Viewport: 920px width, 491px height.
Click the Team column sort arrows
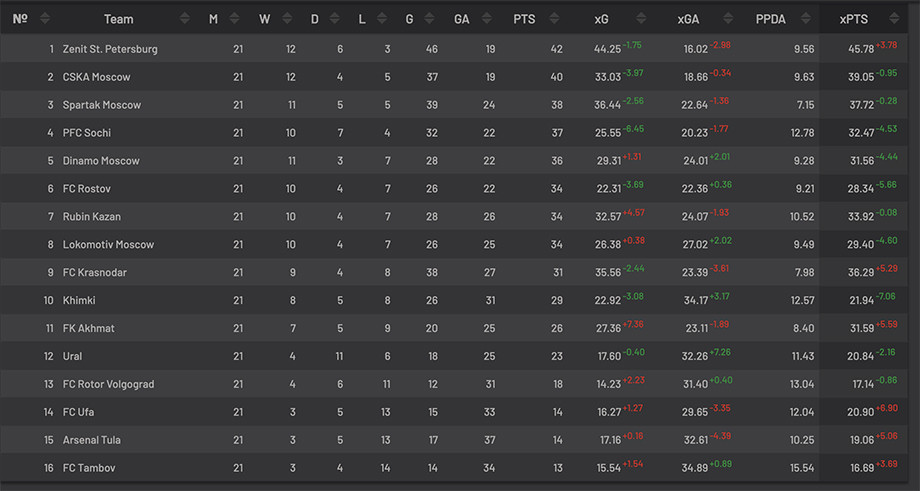[x=185, y=19]
